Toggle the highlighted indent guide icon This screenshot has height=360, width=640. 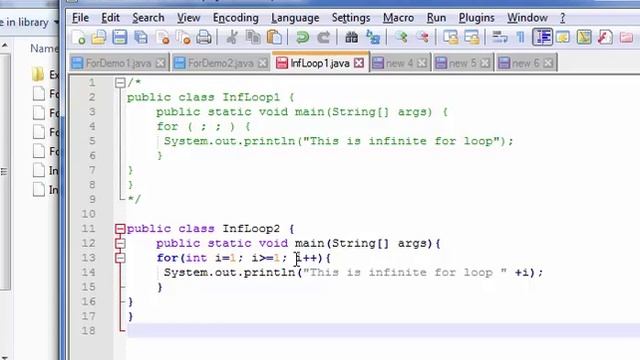542,38
